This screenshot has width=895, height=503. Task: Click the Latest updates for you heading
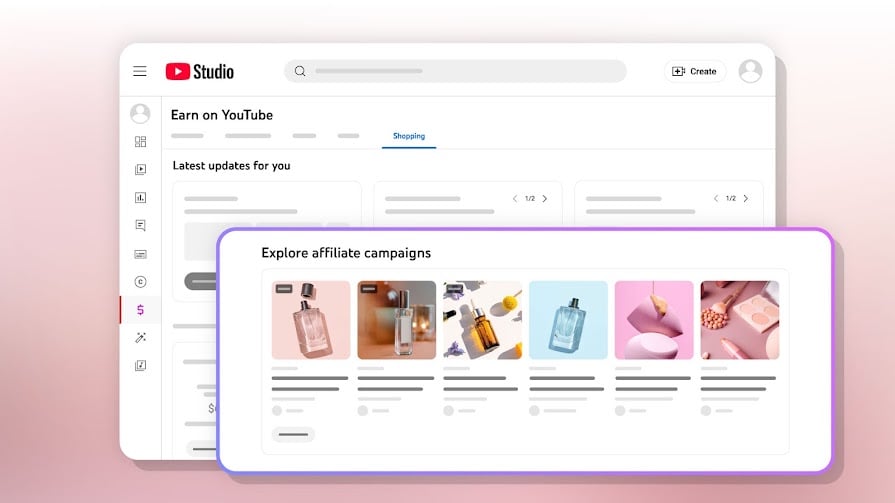[x=231, y=166]
